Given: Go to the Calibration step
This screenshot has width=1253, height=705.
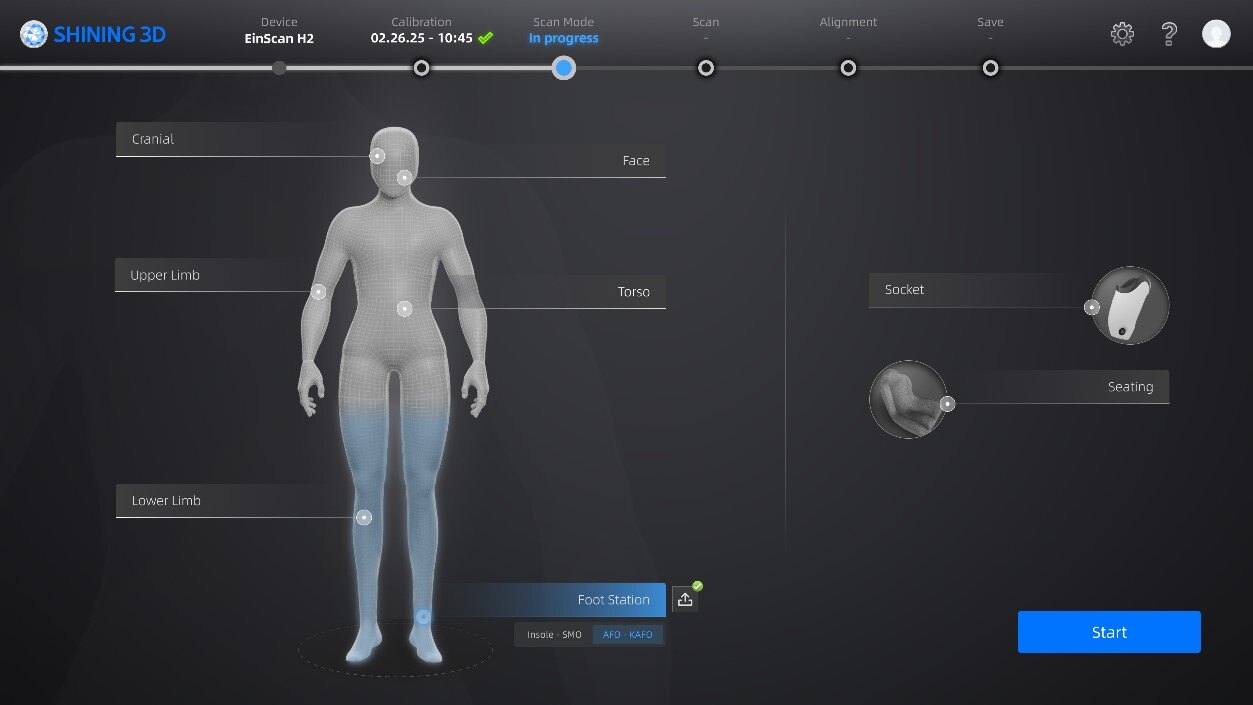Looking at the screenshot, I should pyautogui.click(x=422, y=68).
